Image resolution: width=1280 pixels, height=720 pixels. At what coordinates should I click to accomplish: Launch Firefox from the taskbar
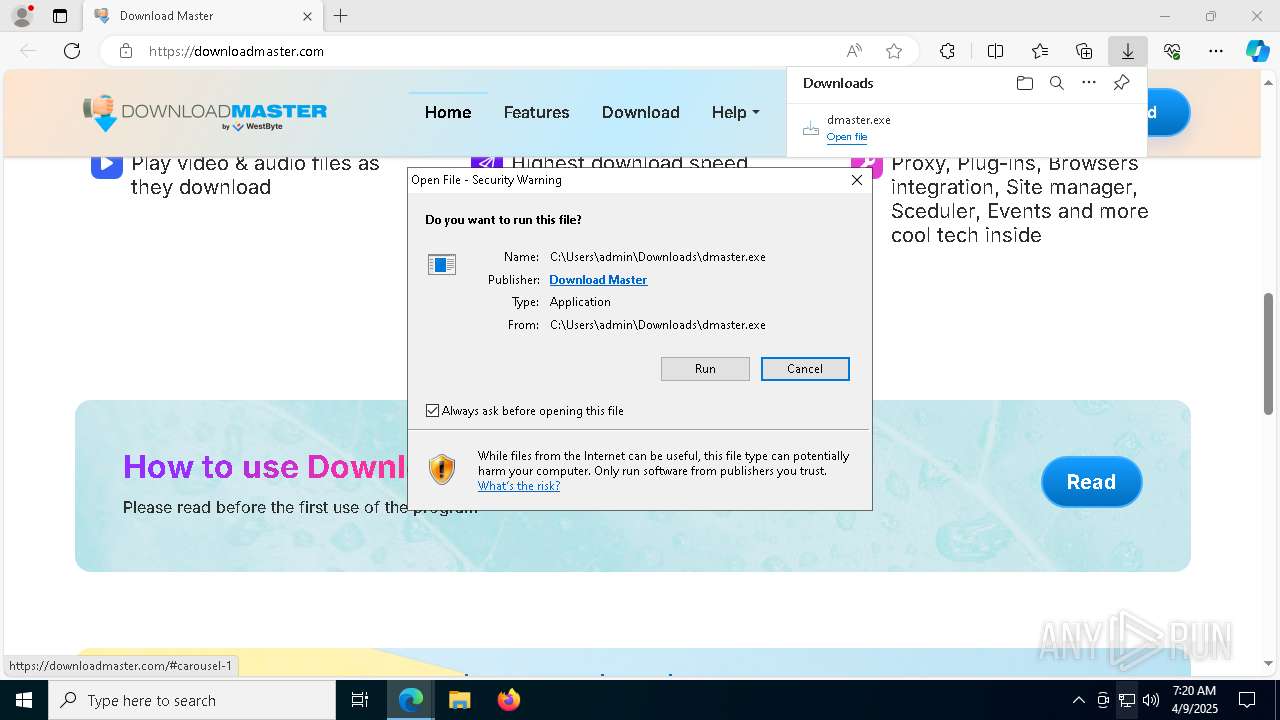click(509, 700)
